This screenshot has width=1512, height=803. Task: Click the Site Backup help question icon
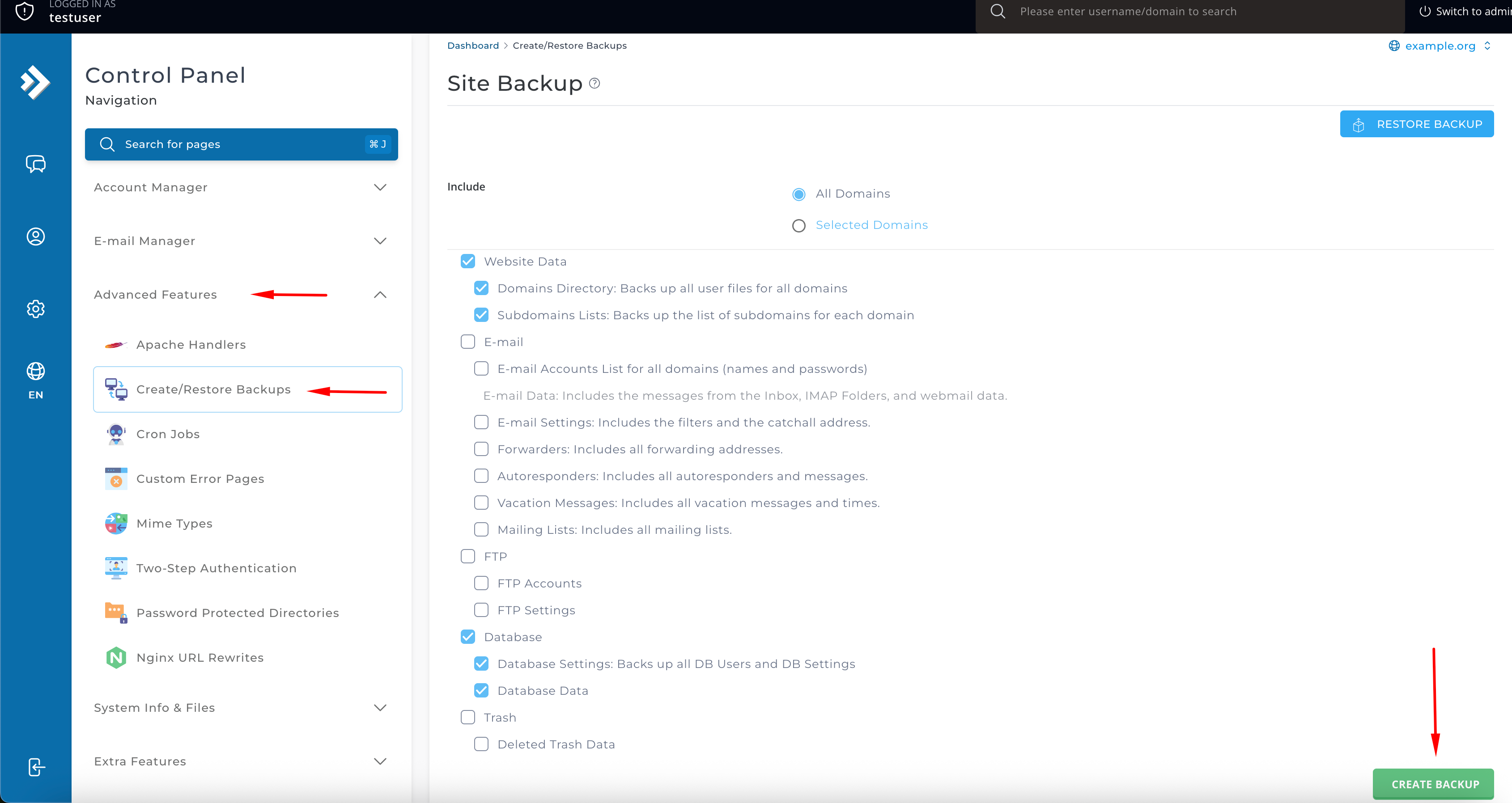pyautogui.click(x=595, y=83)
